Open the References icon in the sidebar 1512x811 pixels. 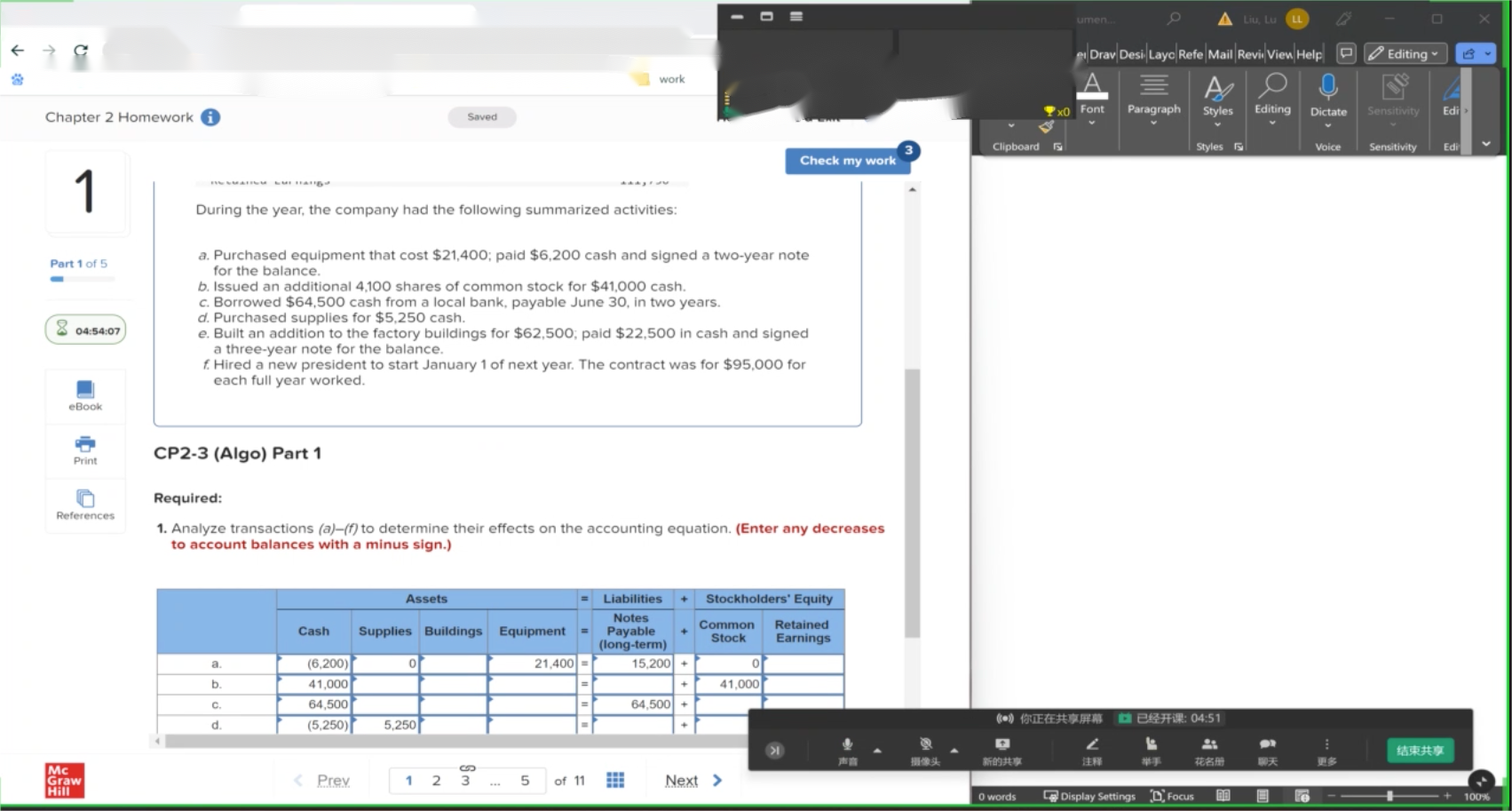point(85,504)
